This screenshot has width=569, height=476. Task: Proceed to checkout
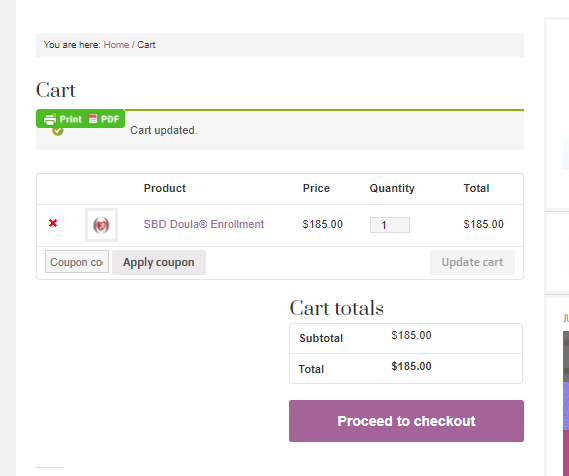(406, 421)
